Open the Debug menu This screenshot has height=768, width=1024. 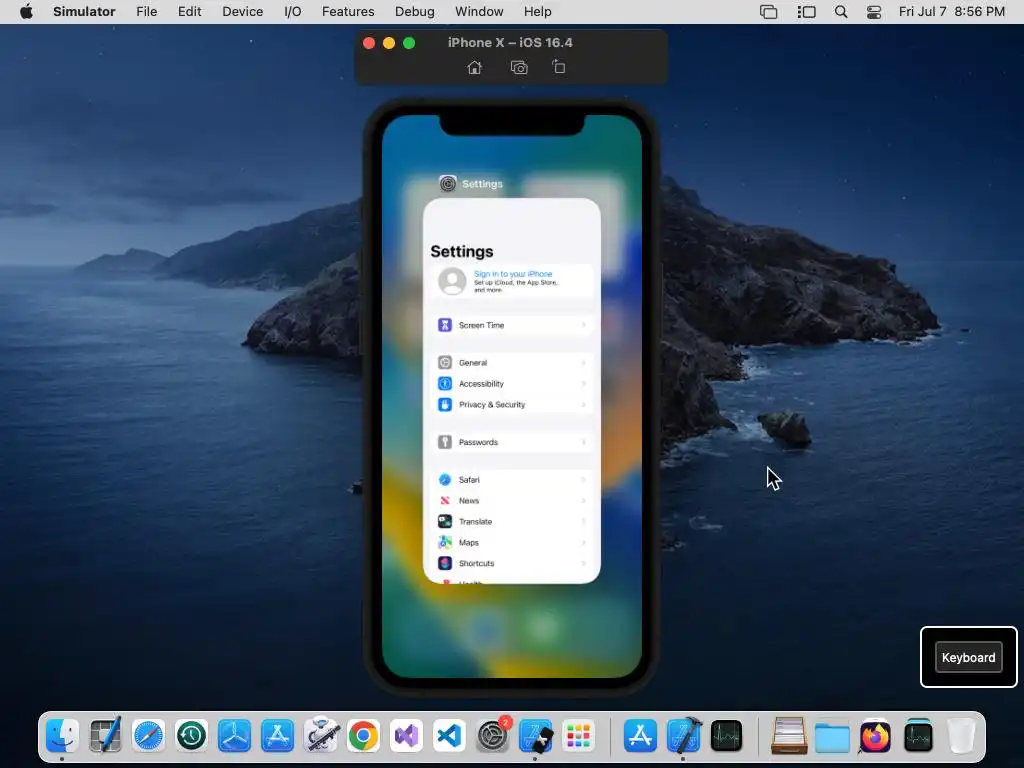point(415,12)
